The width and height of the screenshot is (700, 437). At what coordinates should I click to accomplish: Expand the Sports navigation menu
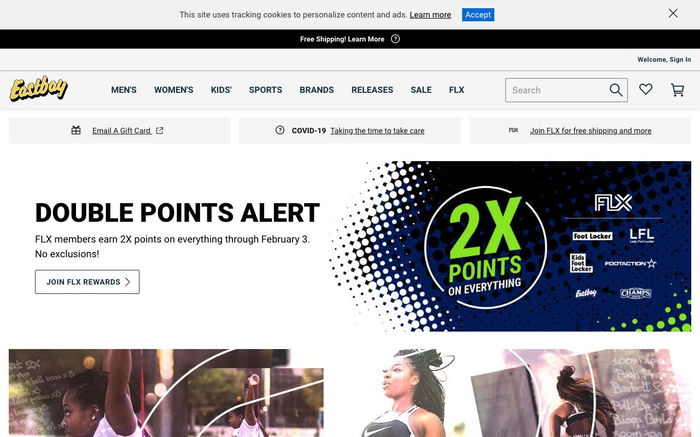(266, 90)
